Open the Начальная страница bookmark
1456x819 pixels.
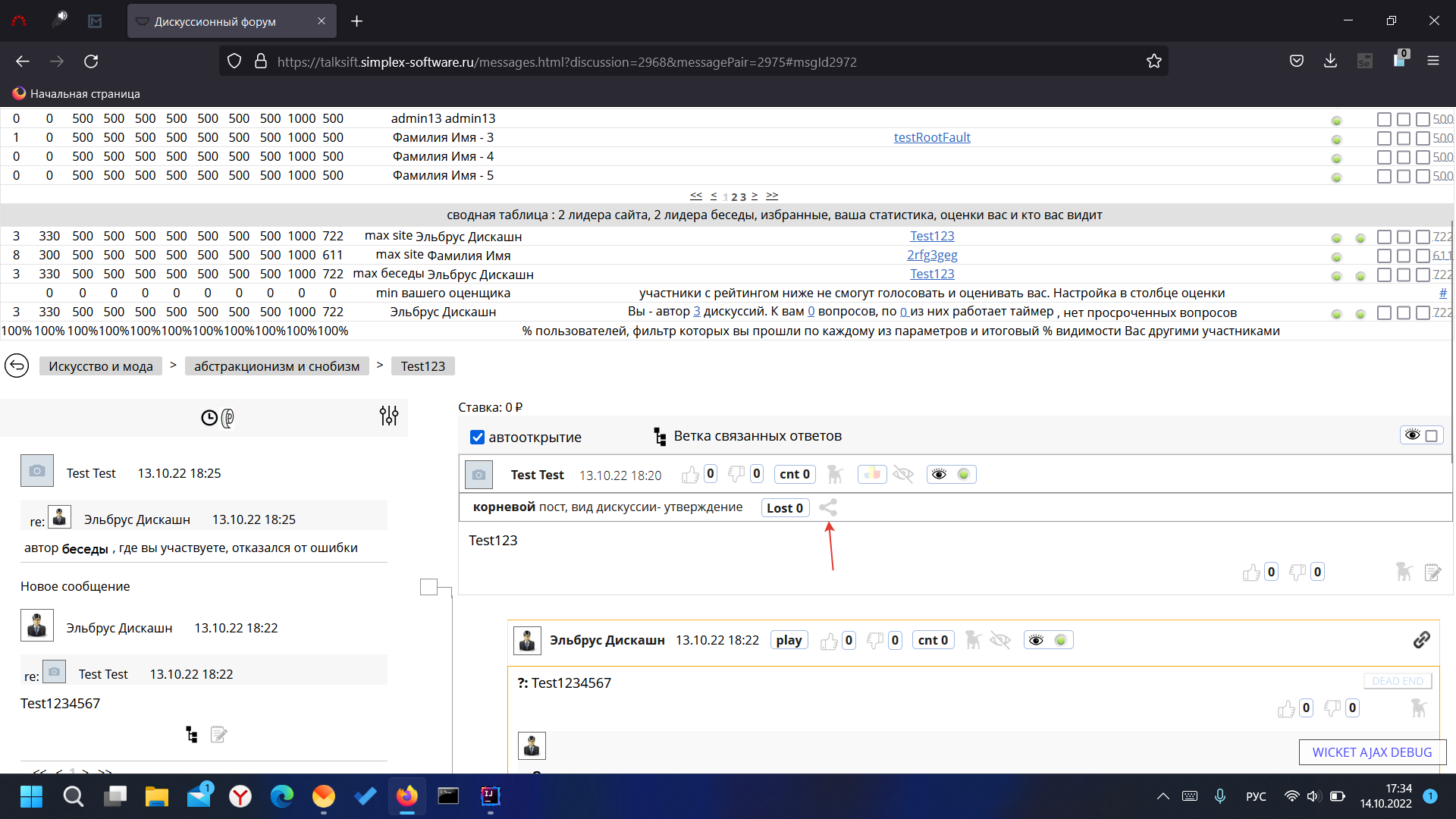tap(76, 94)
